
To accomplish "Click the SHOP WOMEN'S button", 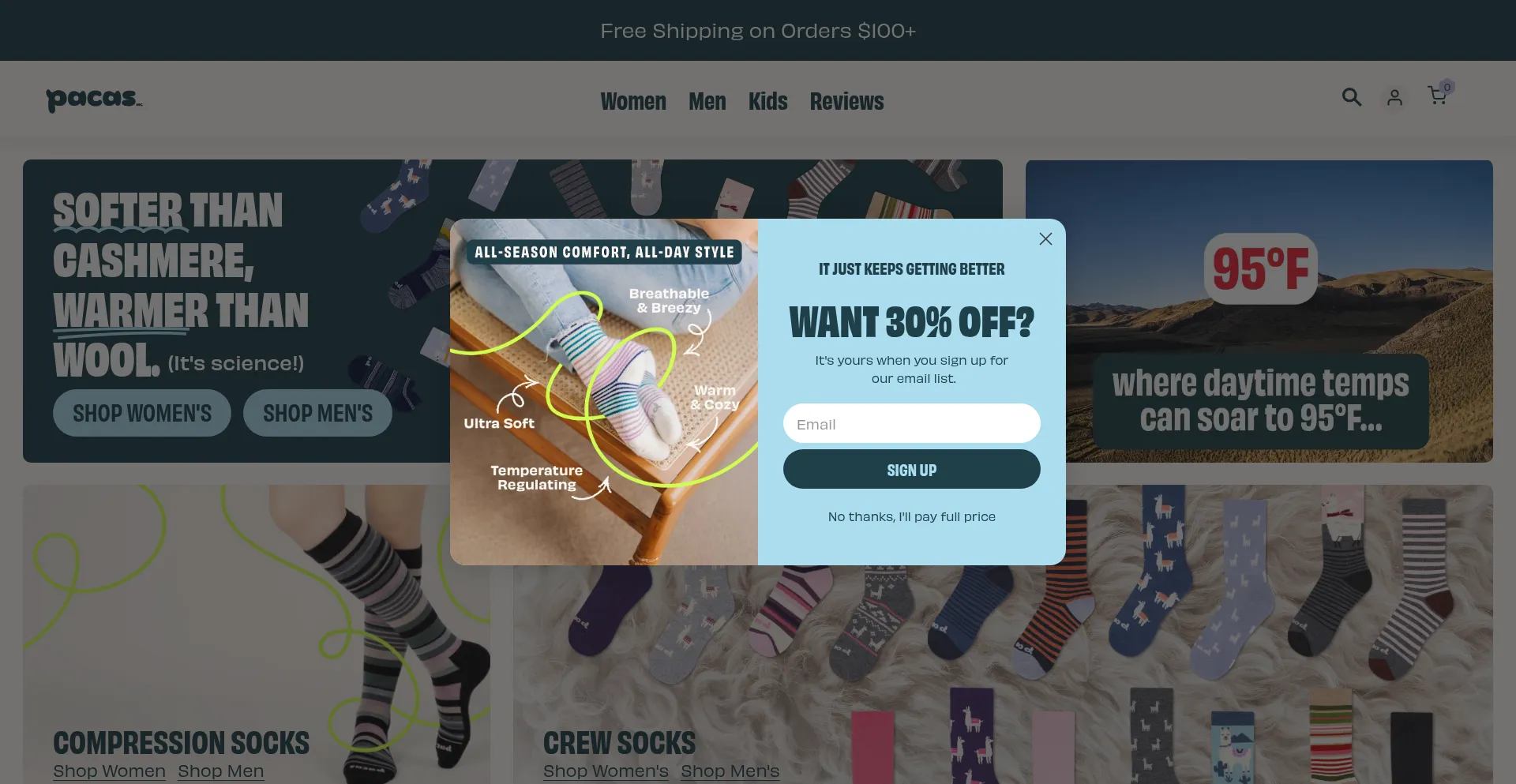I will pos(142,413).
